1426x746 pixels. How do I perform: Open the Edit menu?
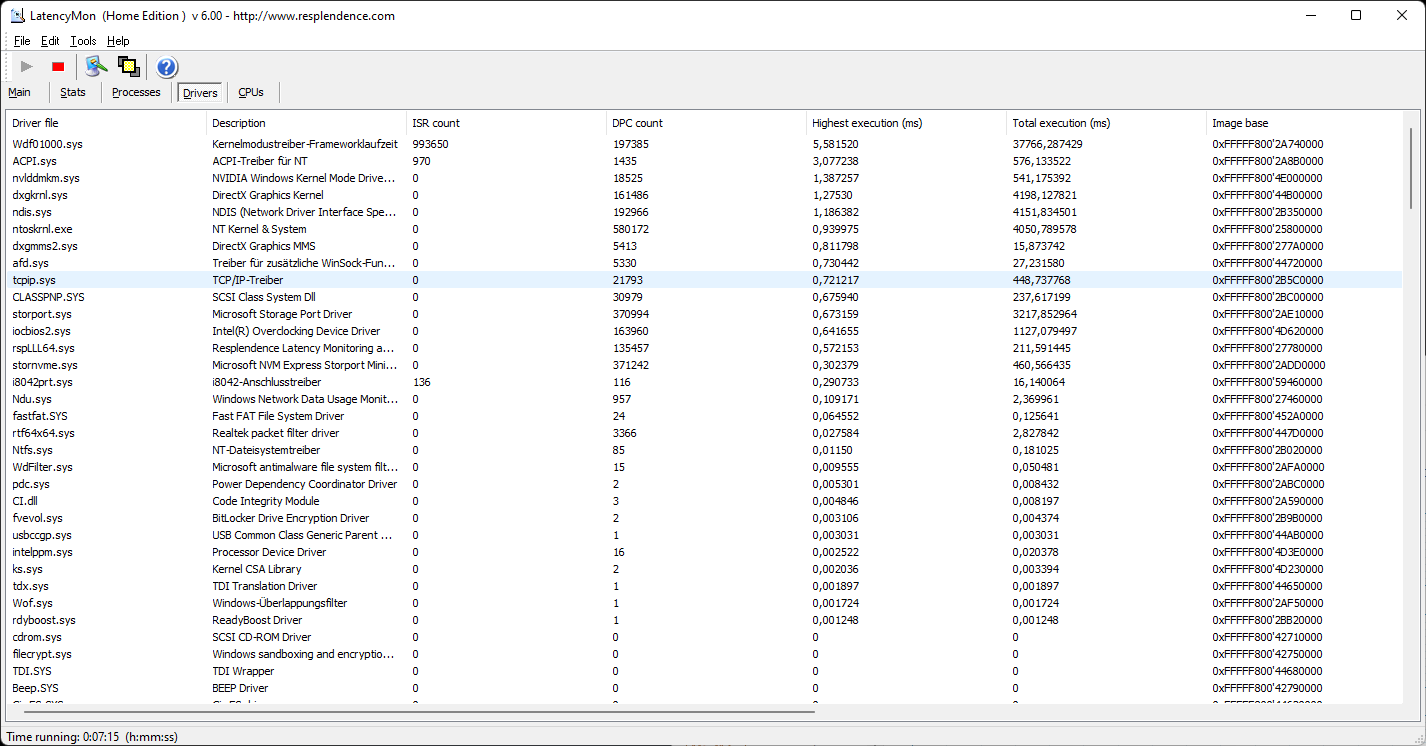point(50,41)
